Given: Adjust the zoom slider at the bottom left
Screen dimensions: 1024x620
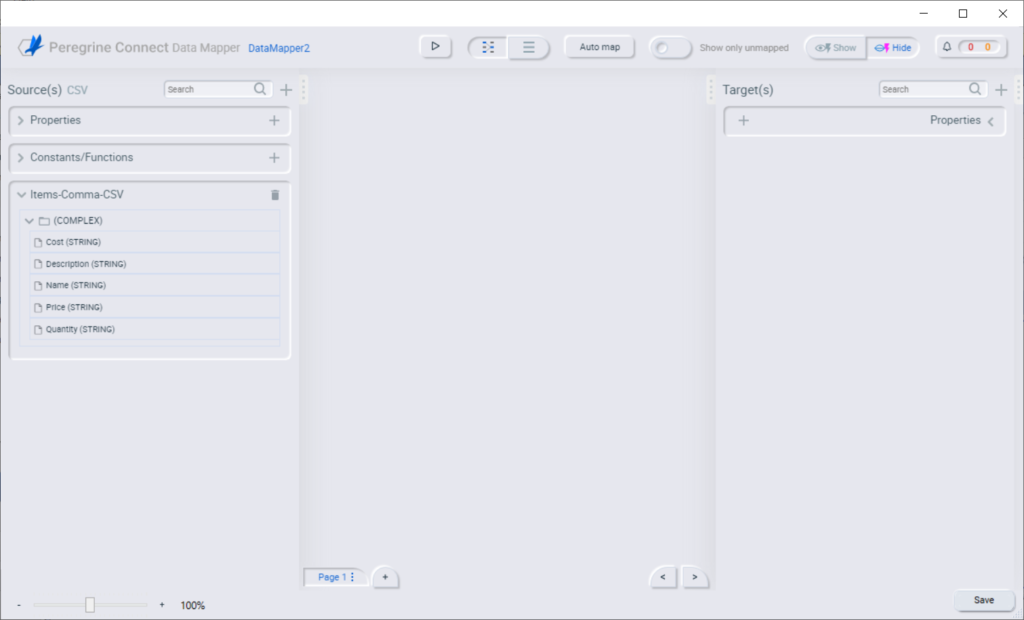Looking at the screenshot, I should (91, 604).
